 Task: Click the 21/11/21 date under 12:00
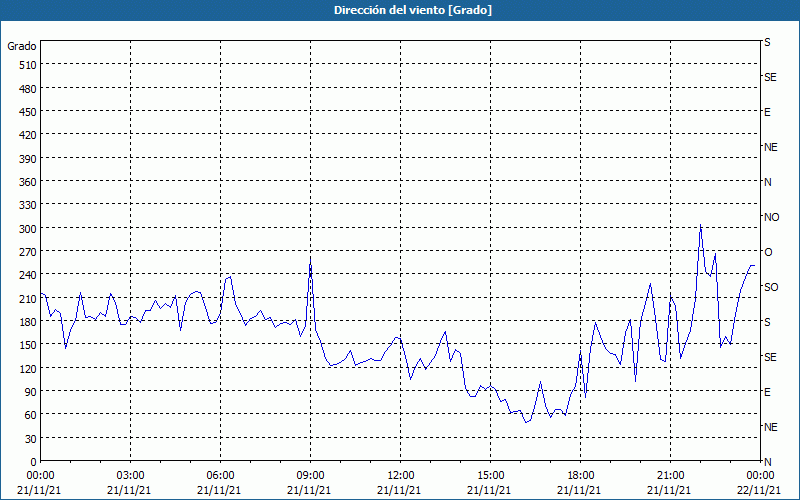point(399,490)
